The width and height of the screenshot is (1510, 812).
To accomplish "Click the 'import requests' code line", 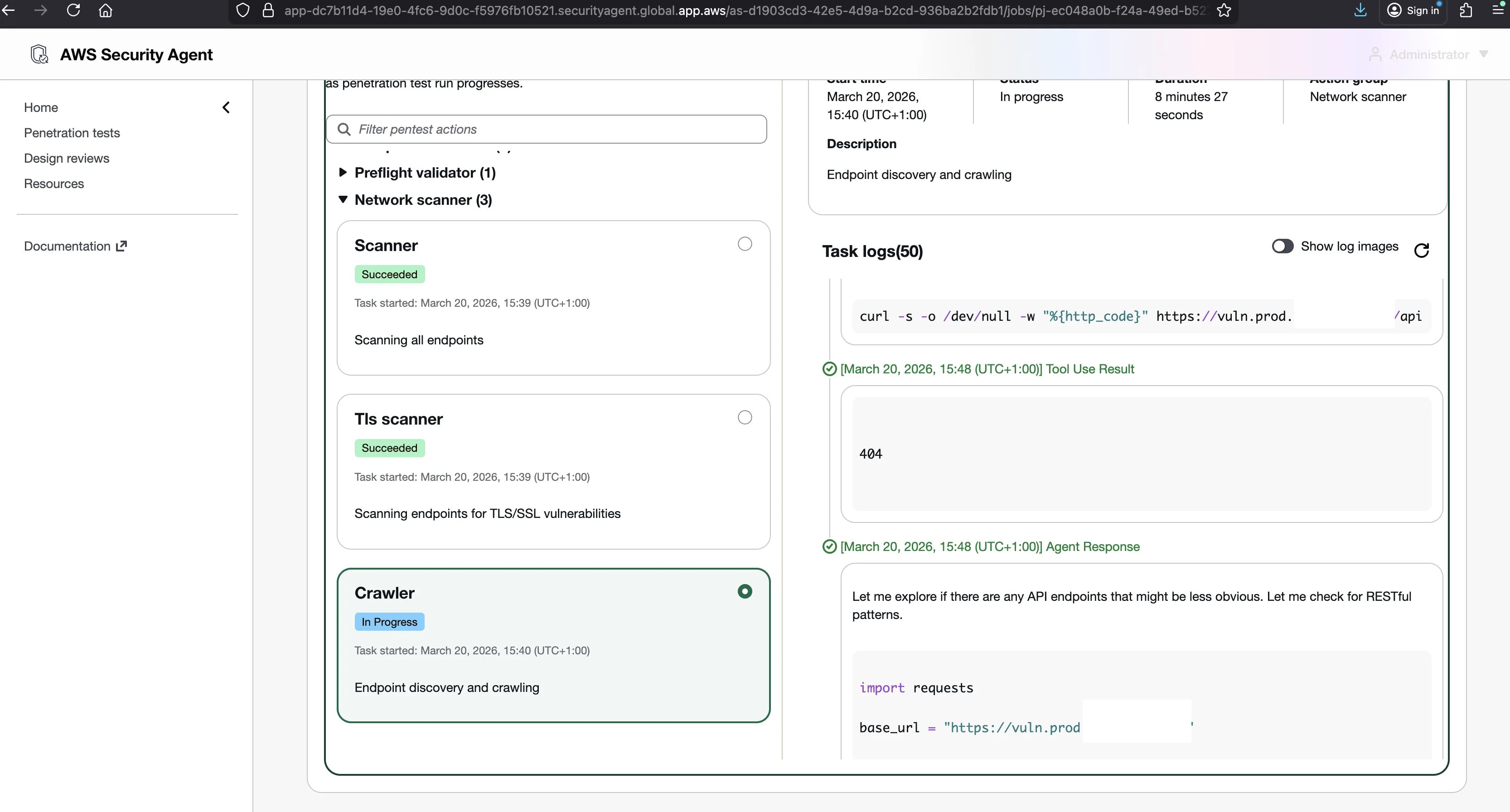I will coord(916,688).
